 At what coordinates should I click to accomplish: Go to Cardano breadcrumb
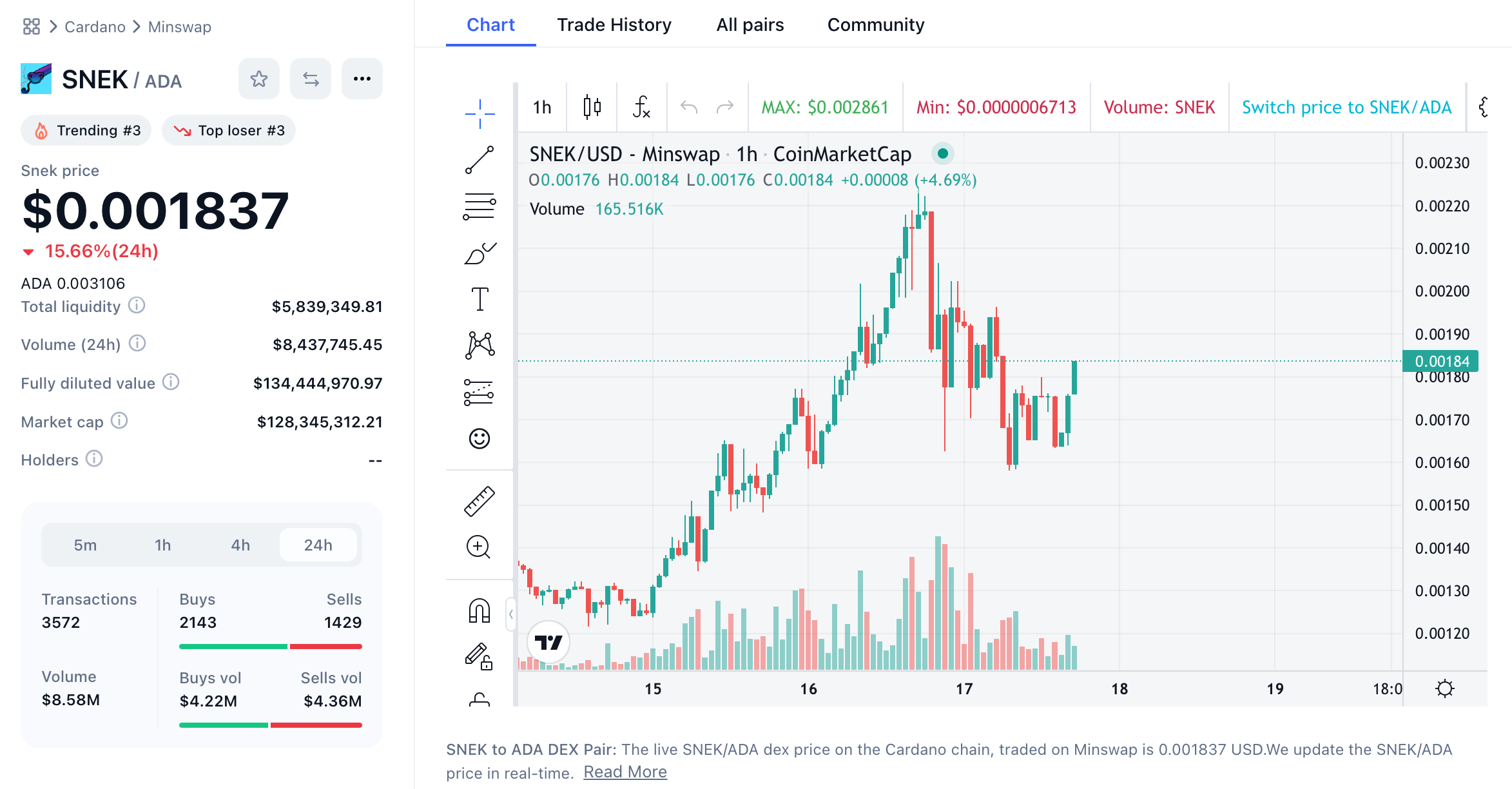tap(95, 26)
